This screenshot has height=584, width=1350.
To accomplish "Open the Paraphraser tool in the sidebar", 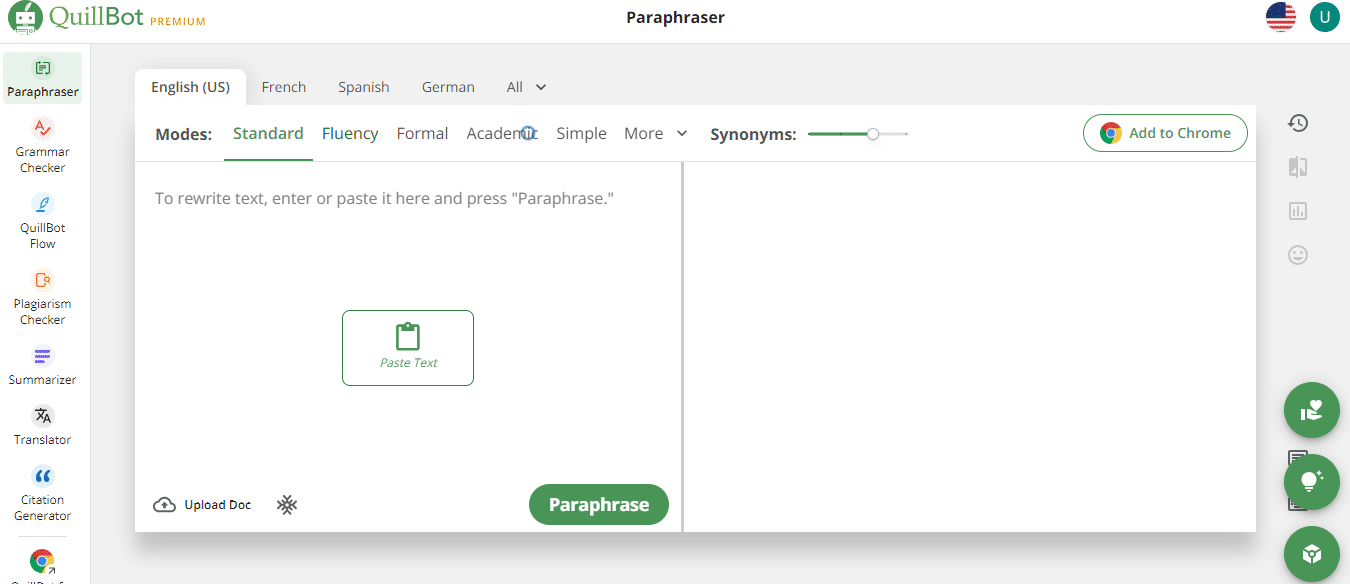I will [x=43, y=79].
